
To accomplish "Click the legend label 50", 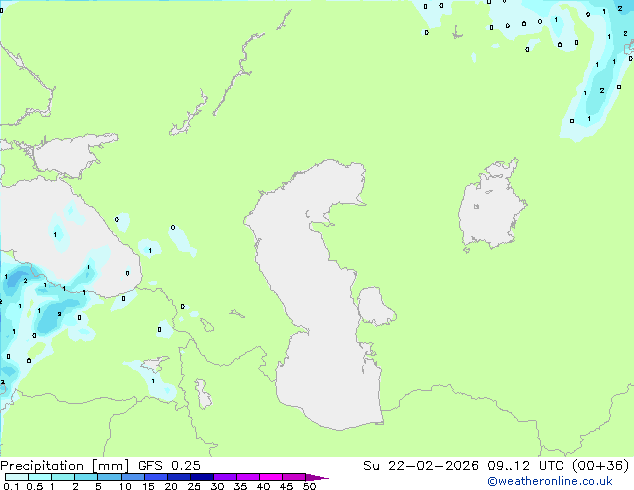I will pos(309,486).
